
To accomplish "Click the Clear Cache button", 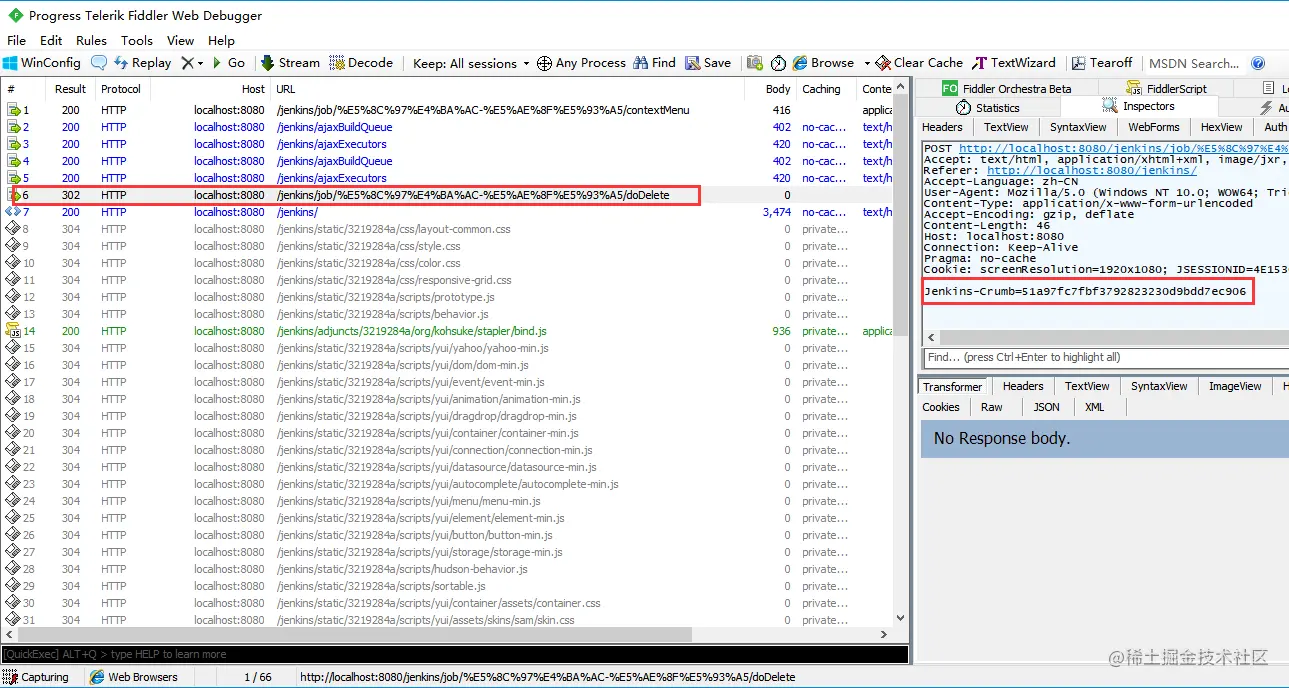I will coord(919,62).
